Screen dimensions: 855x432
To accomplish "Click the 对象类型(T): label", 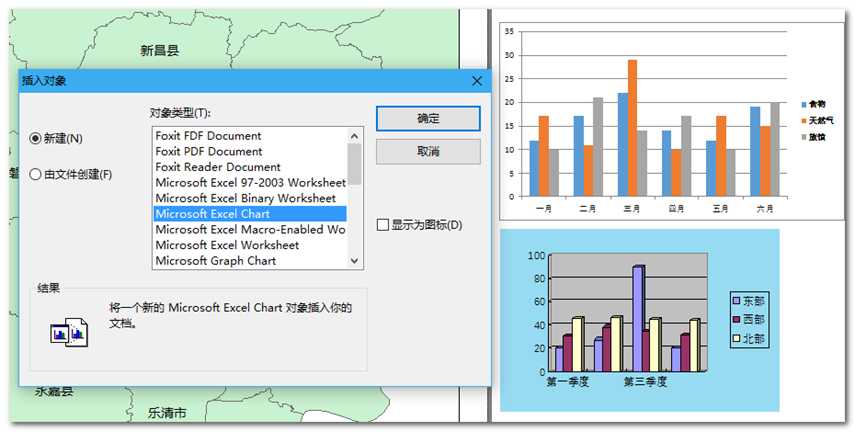I will (x=180, y=113).
